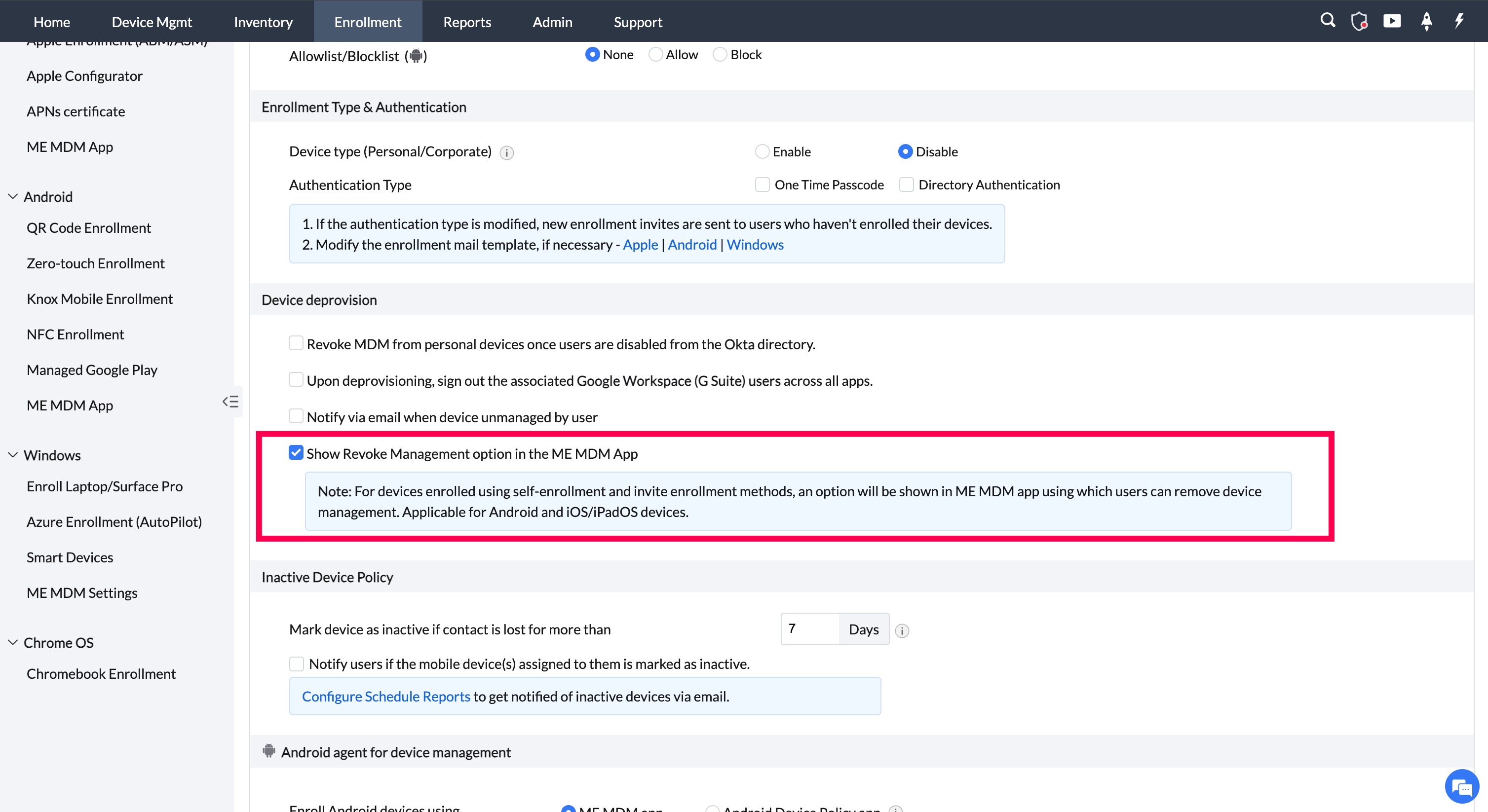Open the Inventory tab
1488x812 pixels.
(263, 22)
